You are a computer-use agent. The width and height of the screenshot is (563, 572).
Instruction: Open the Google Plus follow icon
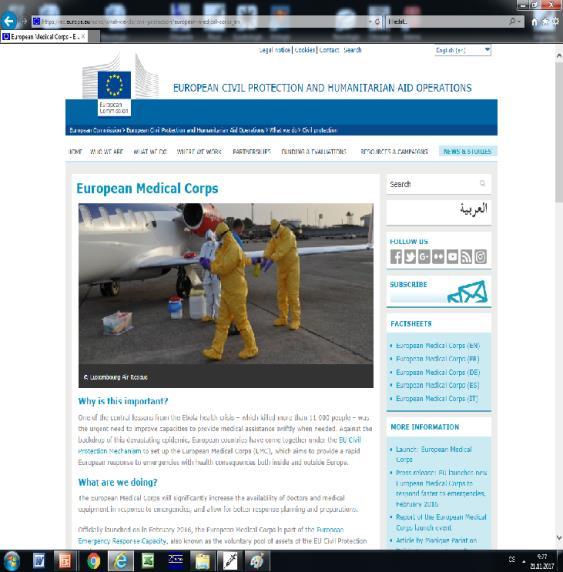point(424,257)
